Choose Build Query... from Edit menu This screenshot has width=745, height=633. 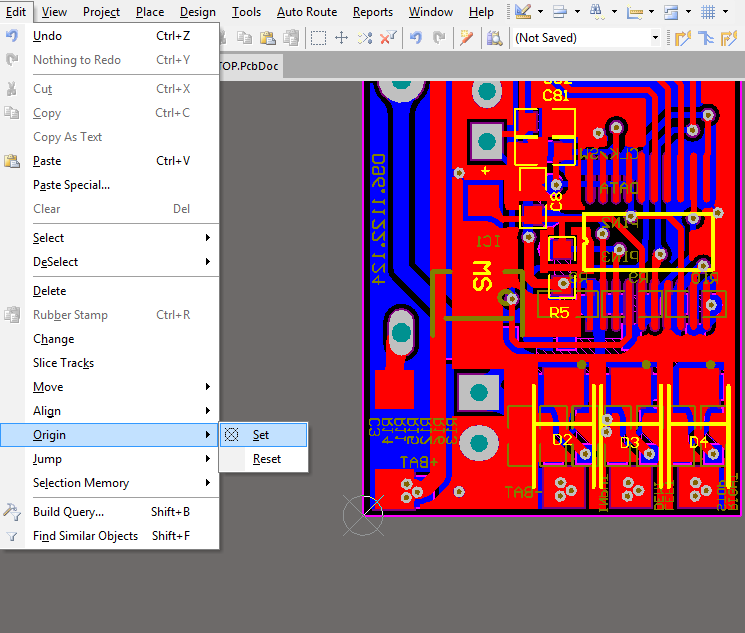click(110, 512)
